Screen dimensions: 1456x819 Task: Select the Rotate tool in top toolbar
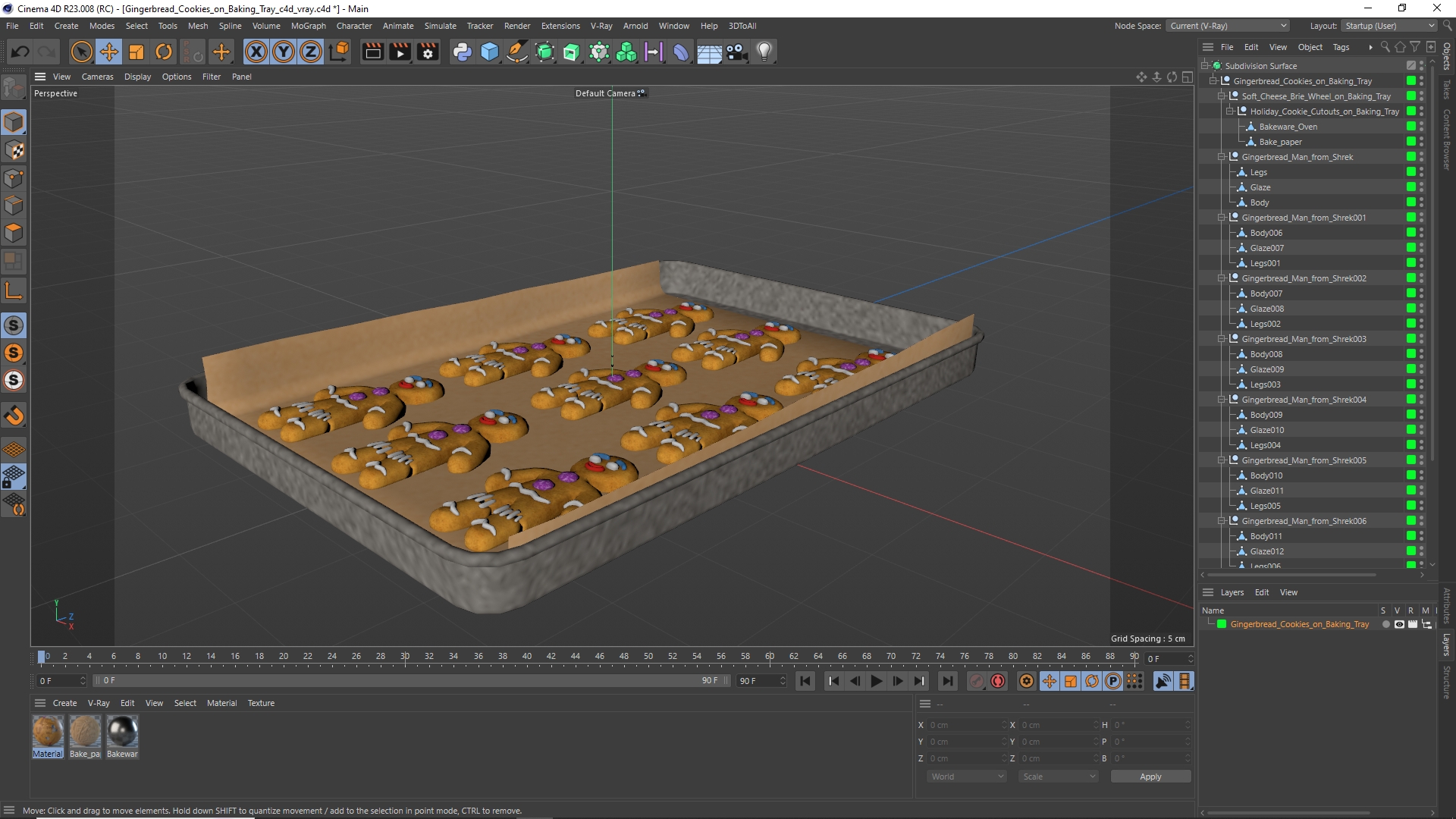point(164,52)
